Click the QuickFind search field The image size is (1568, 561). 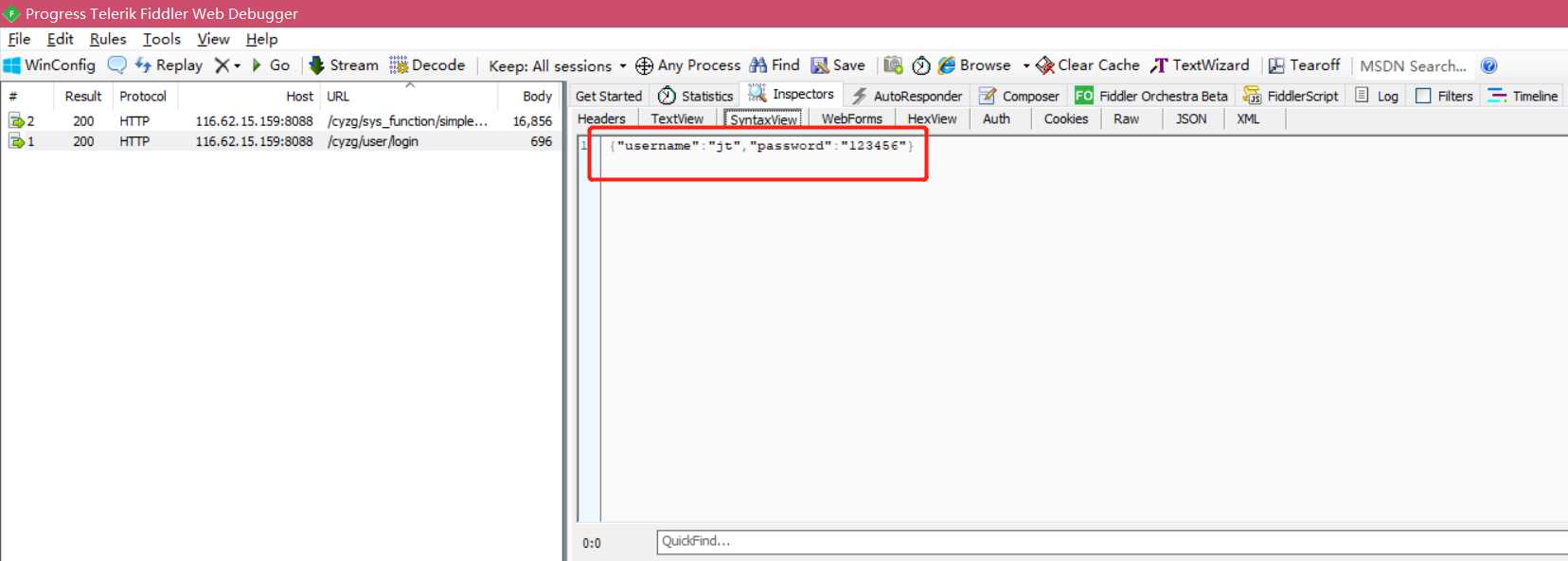[x=1113, y=542]
